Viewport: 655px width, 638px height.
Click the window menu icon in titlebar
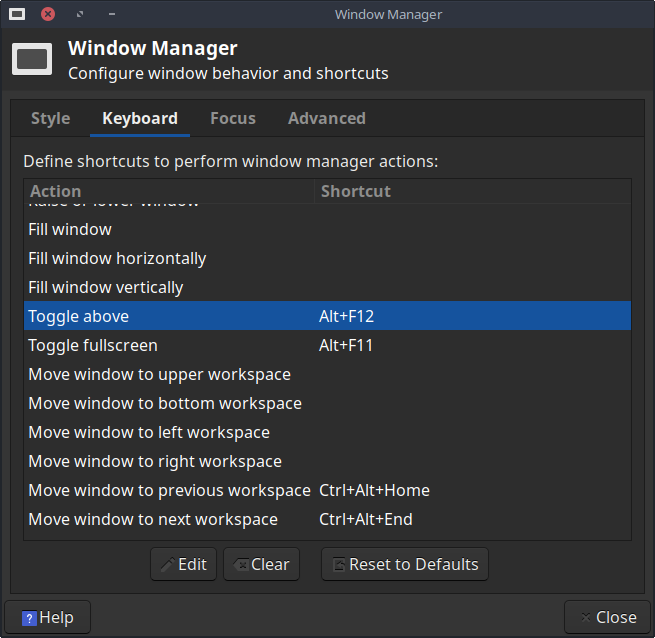(x=17, y=14)
